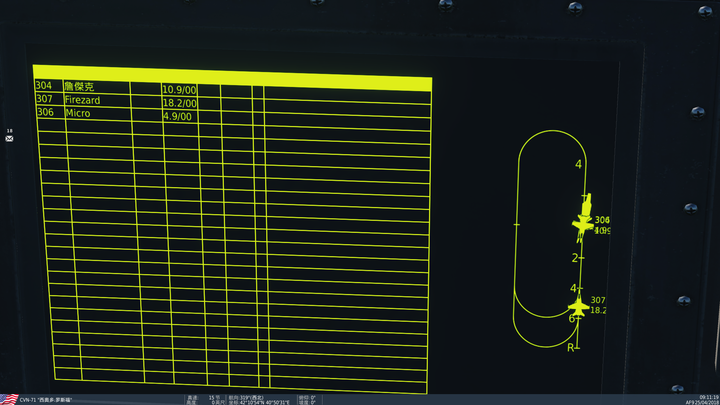Screen dimensions: 720x405
Task: Click the coordinates readout in status bar
Action: pyautogui.click(x=259, y=402)
